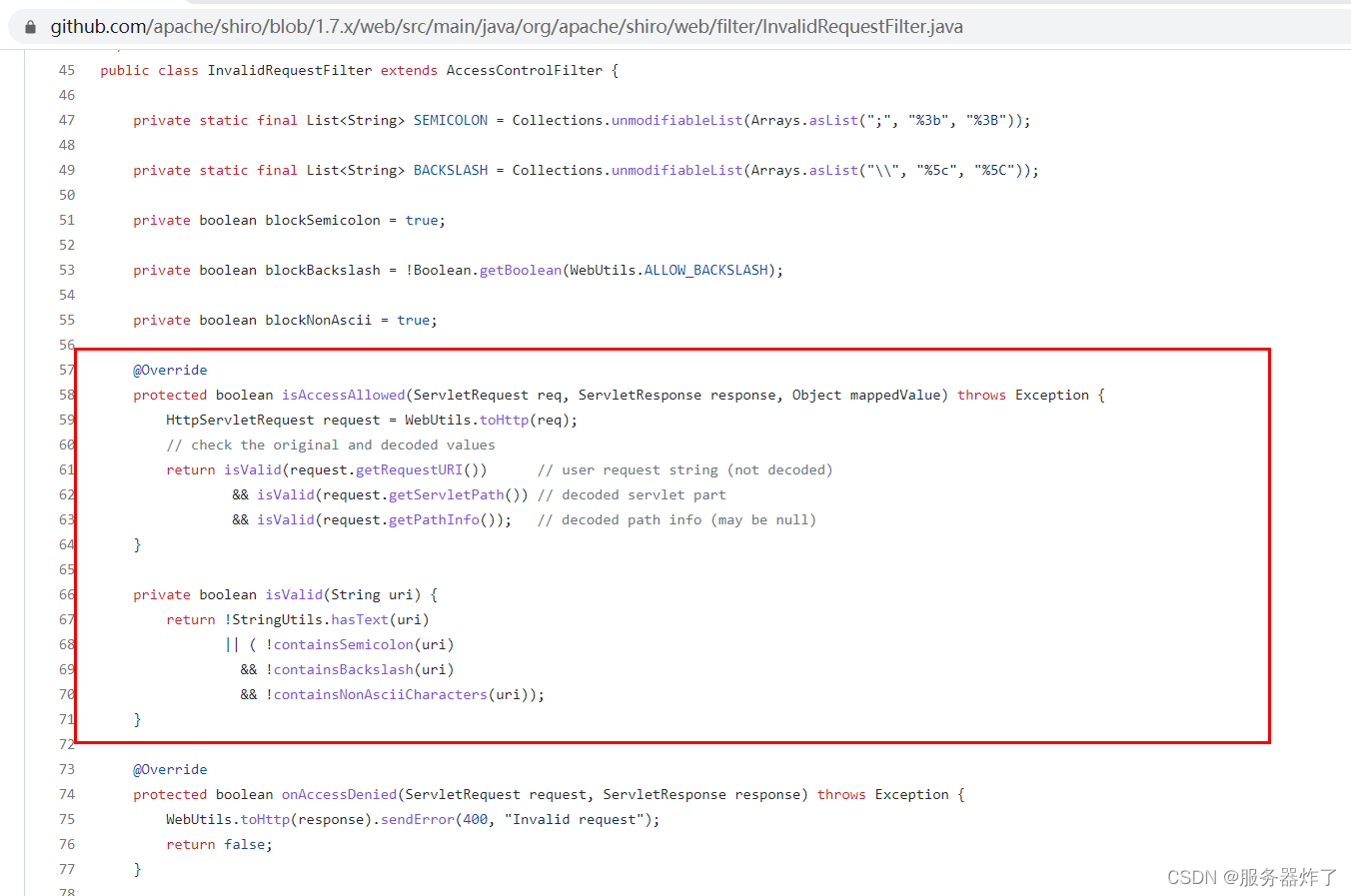Click the @Override annotation above isAccessAllowed
The height and width of the screenshot is (896, 1351).
(170, 370)
